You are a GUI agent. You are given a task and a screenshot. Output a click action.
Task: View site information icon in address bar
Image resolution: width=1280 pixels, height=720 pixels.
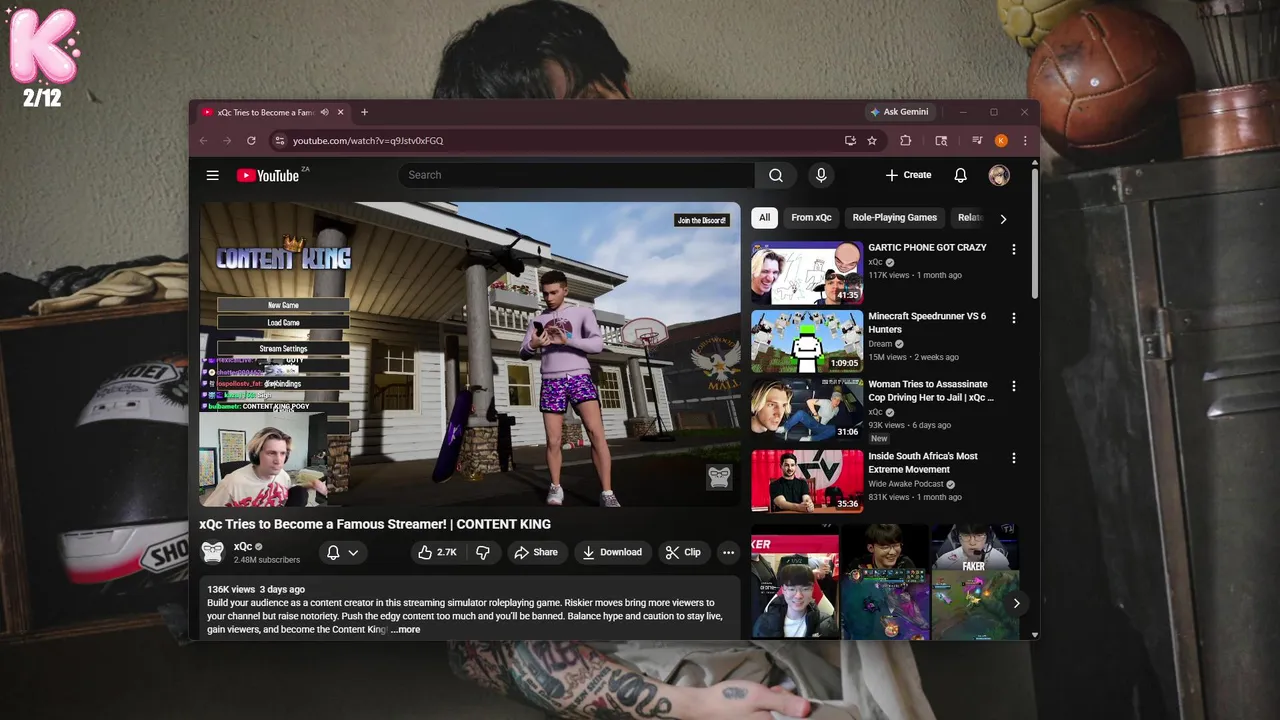click(x=280, y=141)
